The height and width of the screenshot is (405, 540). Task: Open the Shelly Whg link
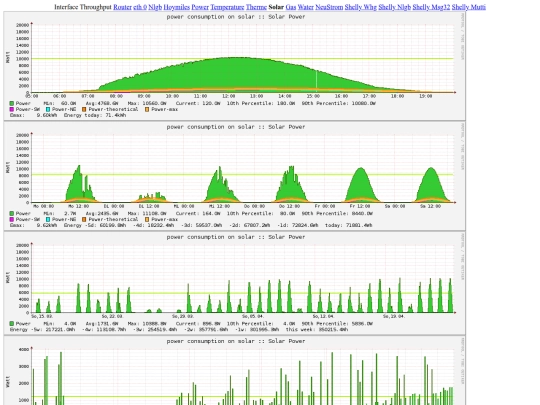click(x=361, y=7)
